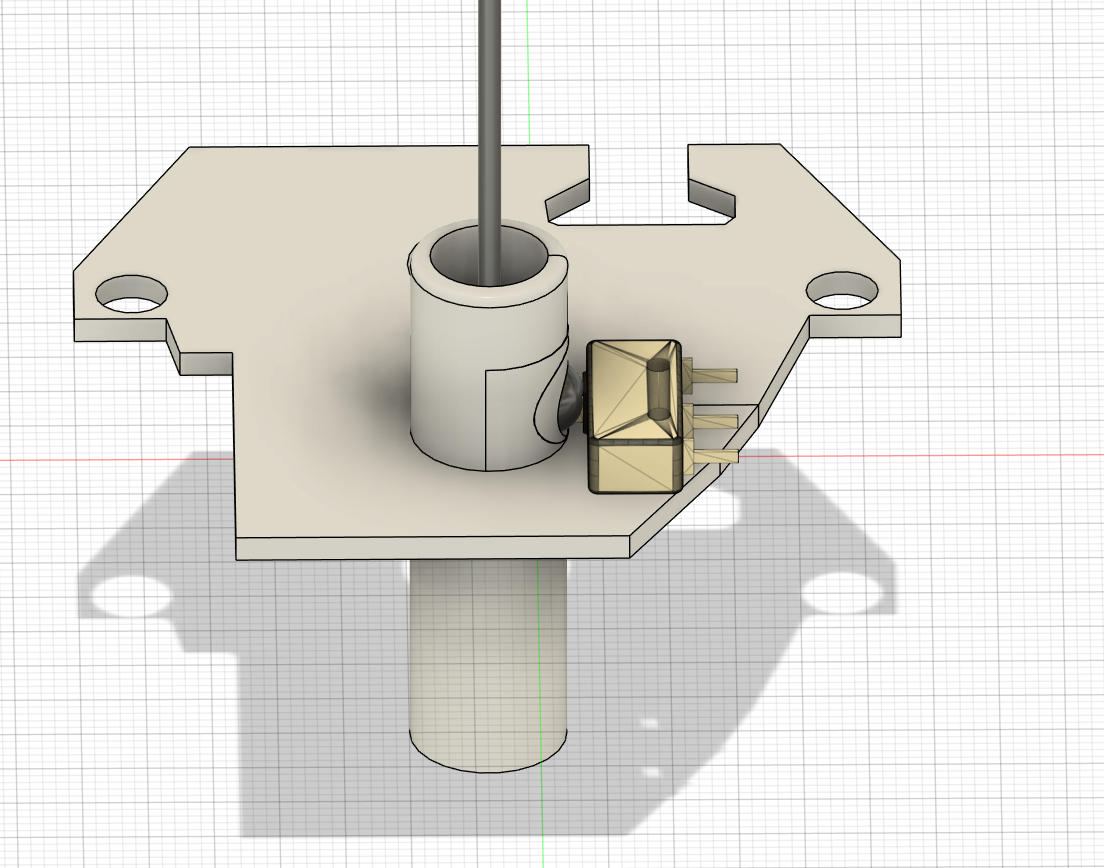Click the round hole in the microswitch
Image resolution: width=1104 pixels, height=868 pixels.
click(x=660, y=389)
